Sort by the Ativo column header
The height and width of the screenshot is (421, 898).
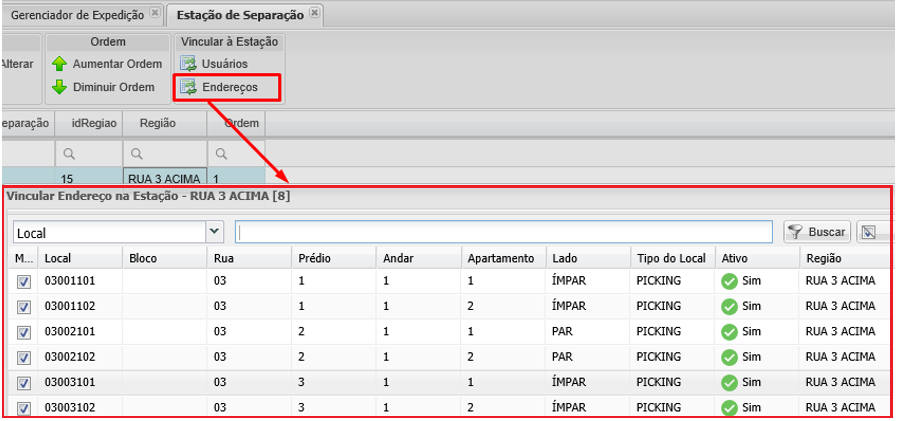pyautogui.click(x=757, y=258)
